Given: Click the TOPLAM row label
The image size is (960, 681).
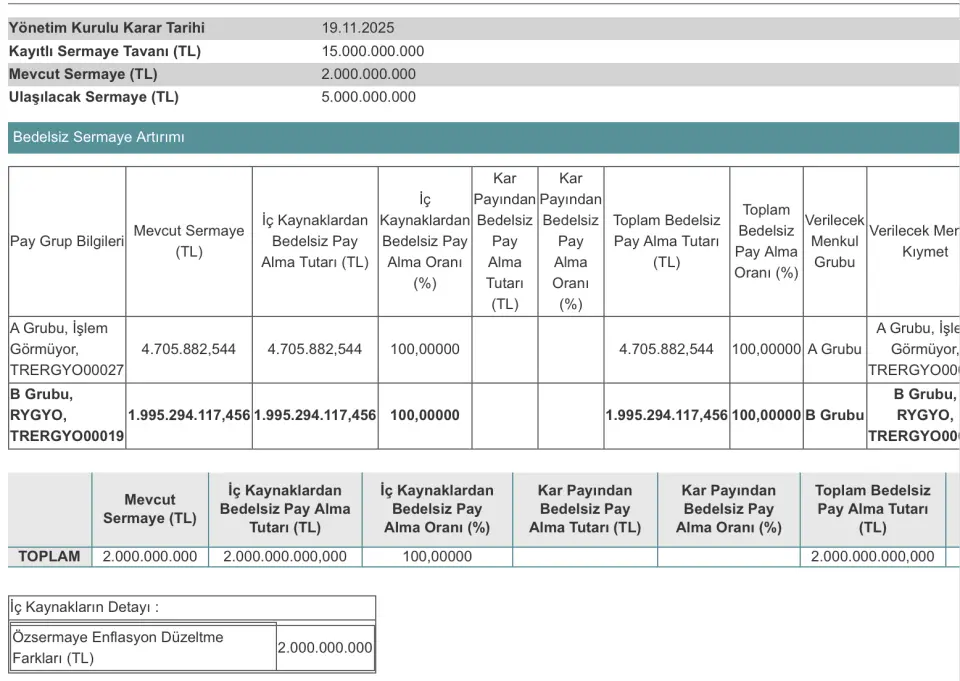Looking at the screenshot, I should coord(50,557).
